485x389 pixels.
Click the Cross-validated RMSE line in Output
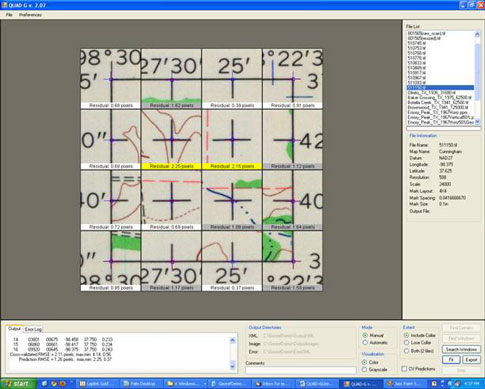click(x=60, y=354)
